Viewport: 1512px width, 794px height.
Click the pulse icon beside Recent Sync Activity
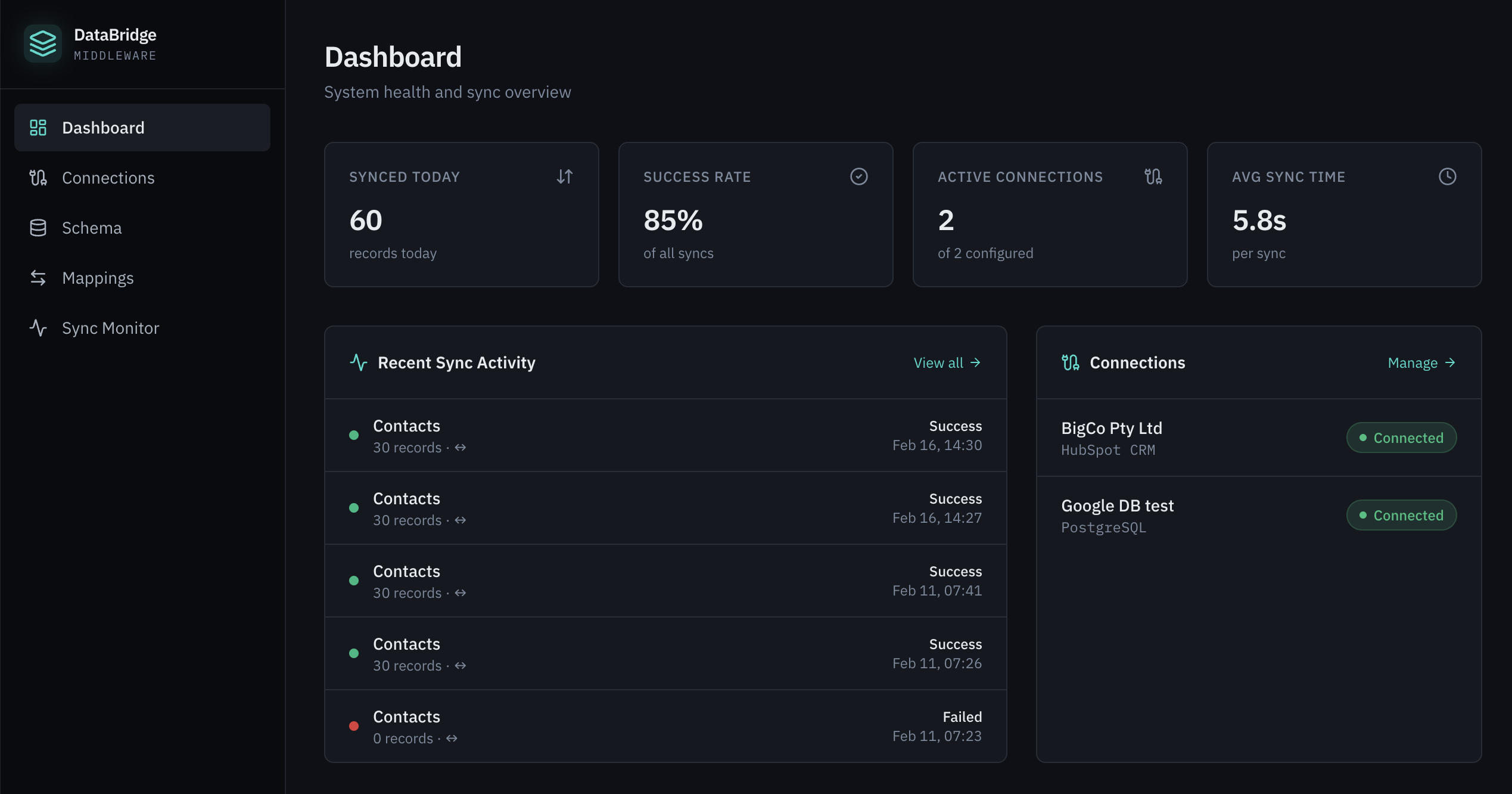click(x=358, y=362)
